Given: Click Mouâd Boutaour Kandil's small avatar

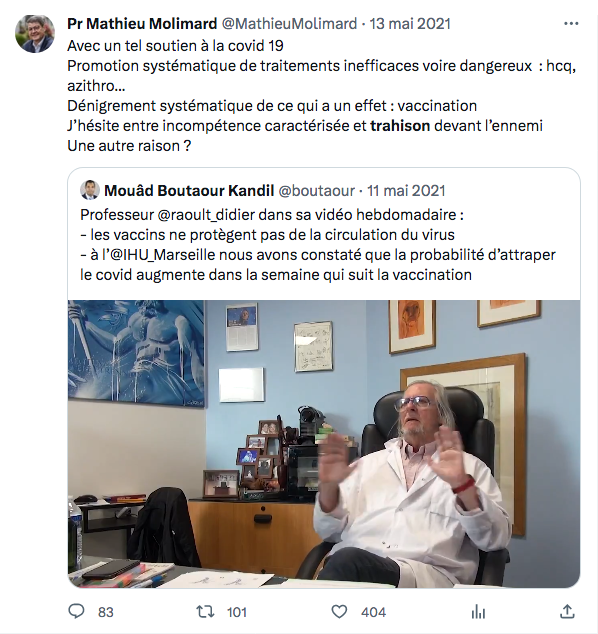Looking at the screenshot, I should [90, 190].
